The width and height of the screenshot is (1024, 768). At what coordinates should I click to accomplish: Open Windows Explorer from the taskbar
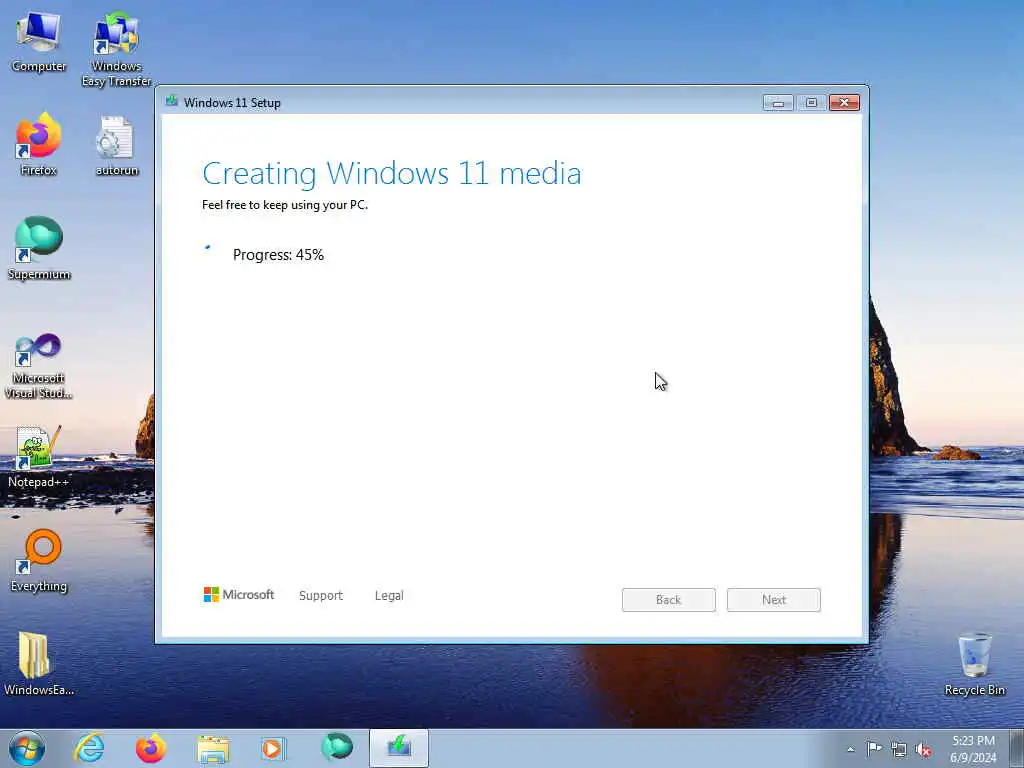point(213,749)
